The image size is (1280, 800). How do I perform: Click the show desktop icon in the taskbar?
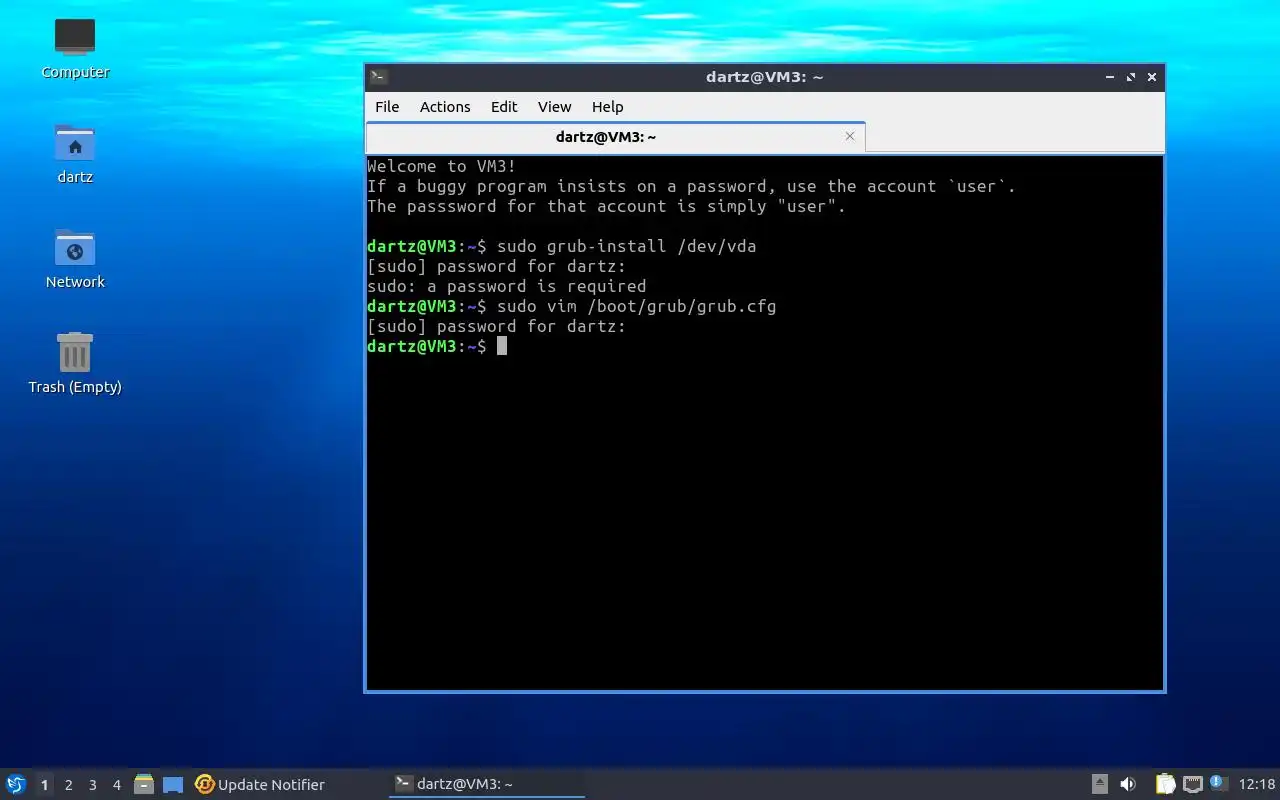coord(173,785)
